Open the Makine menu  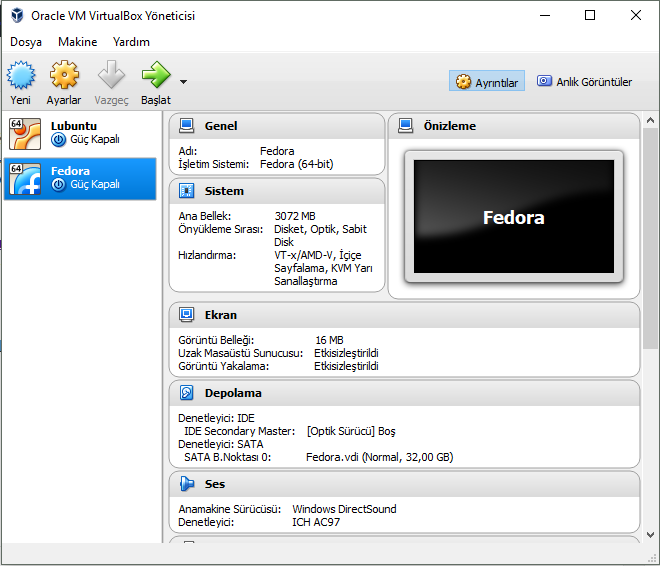pyautogui.click(x=77, y=42)
